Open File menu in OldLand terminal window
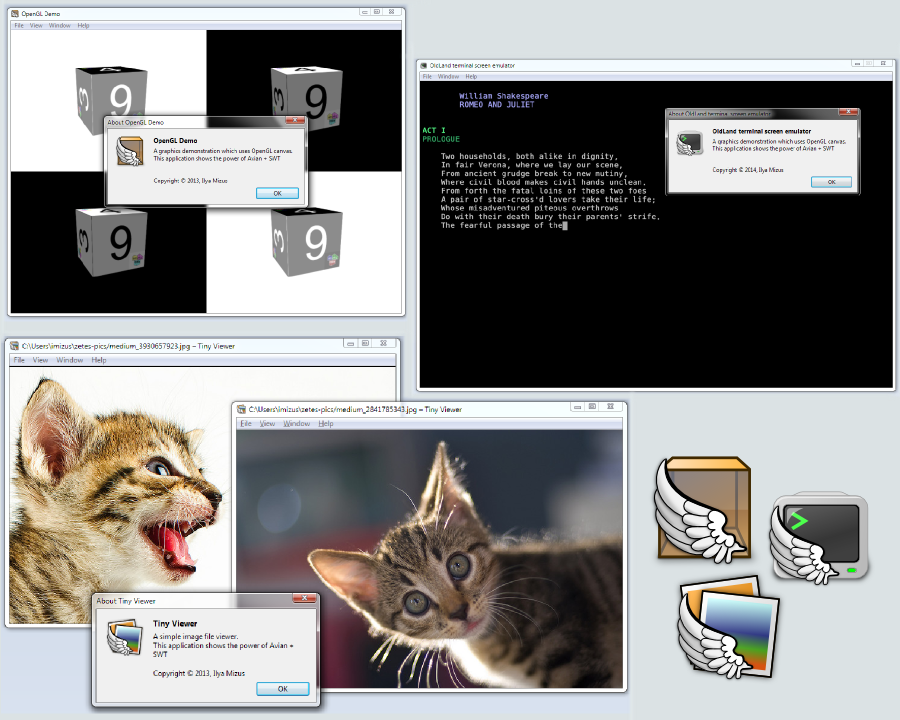 click(427, 76)
